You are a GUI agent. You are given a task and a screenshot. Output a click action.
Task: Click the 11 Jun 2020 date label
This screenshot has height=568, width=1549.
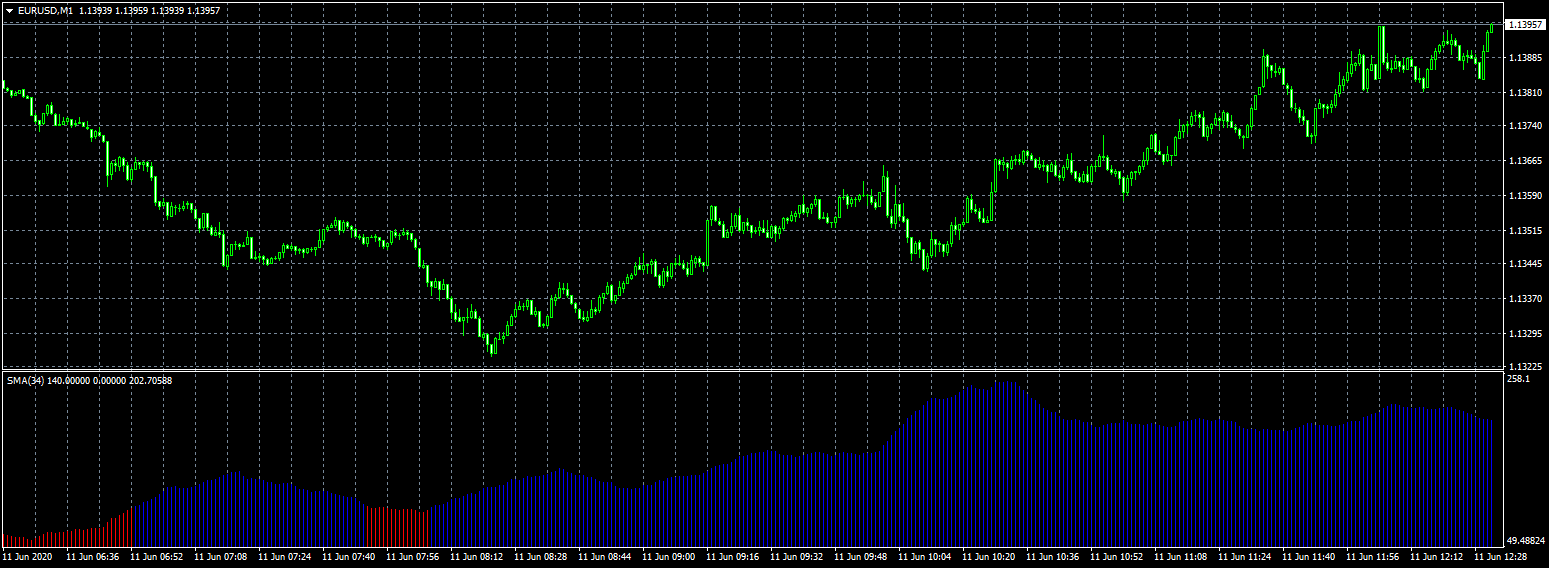tap(27, 556)
